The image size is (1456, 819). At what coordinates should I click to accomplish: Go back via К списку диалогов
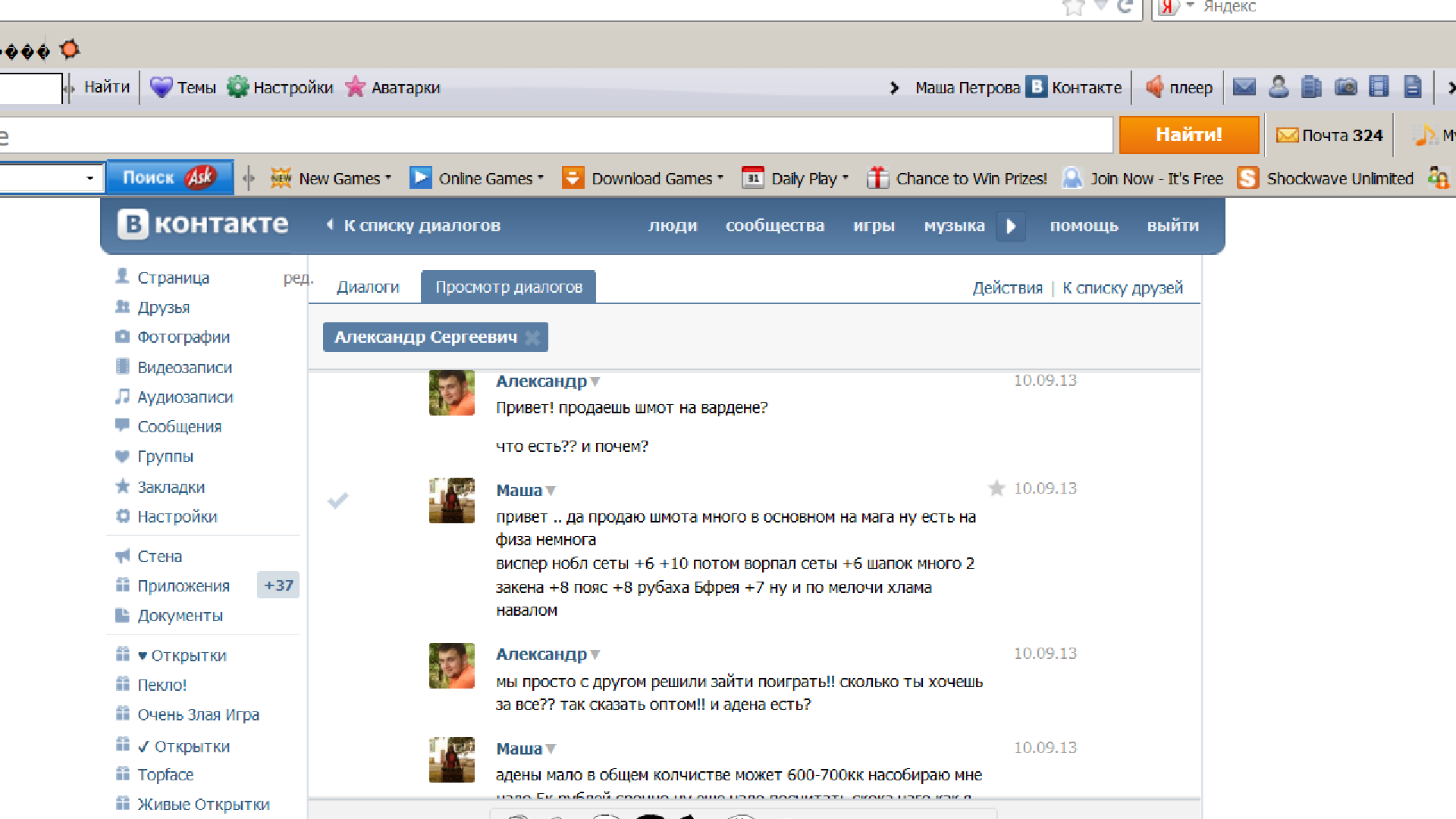coord(414,226)
